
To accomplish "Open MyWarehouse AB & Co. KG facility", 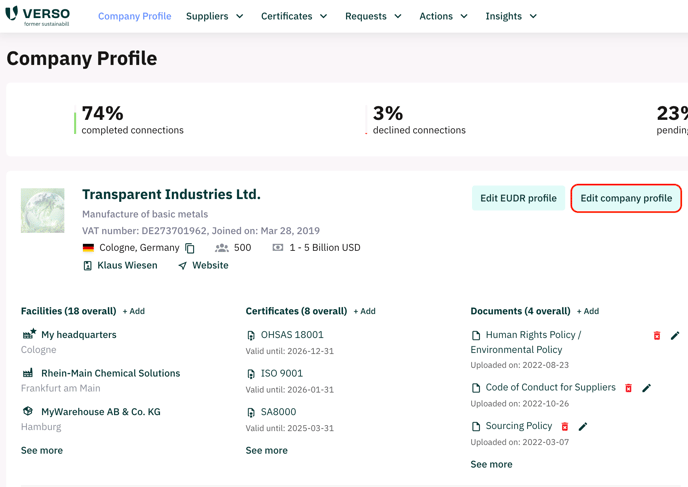I will pyautogui.click(x=101, y=412).
